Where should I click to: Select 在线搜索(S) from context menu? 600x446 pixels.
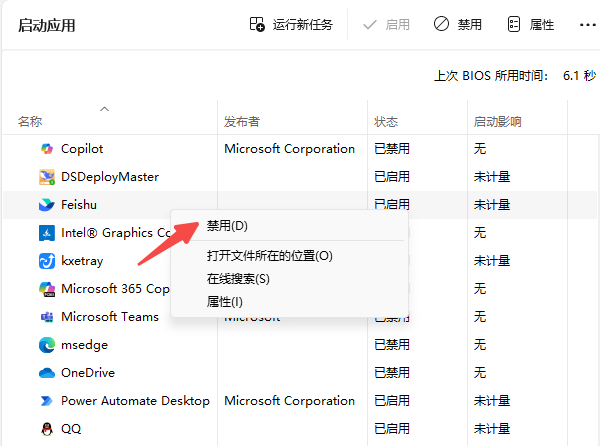[238, 279]
